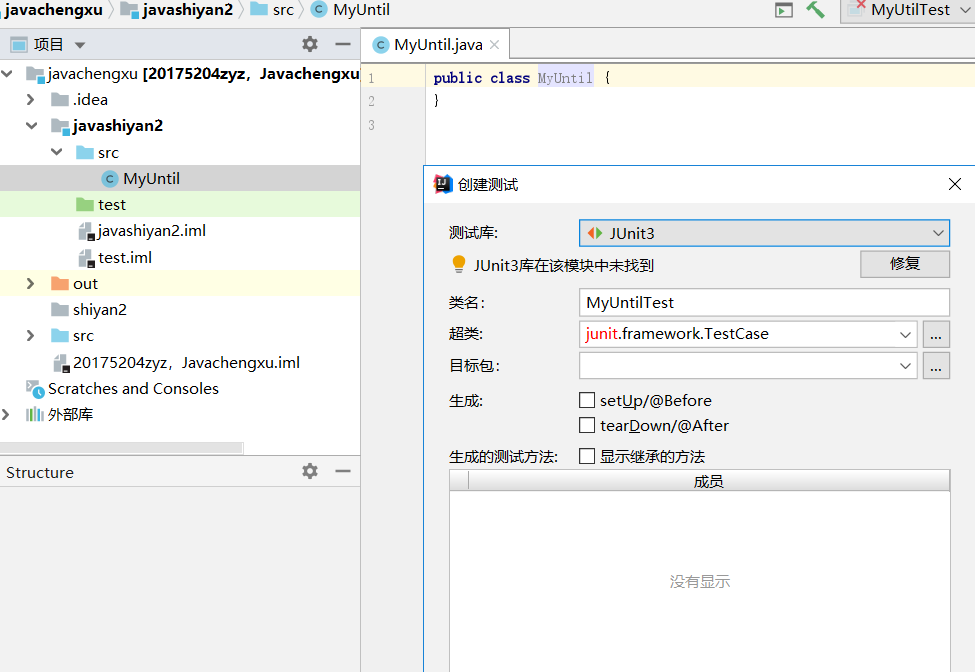
Task: Click the orange out folder icon
Action: point(60,283)
